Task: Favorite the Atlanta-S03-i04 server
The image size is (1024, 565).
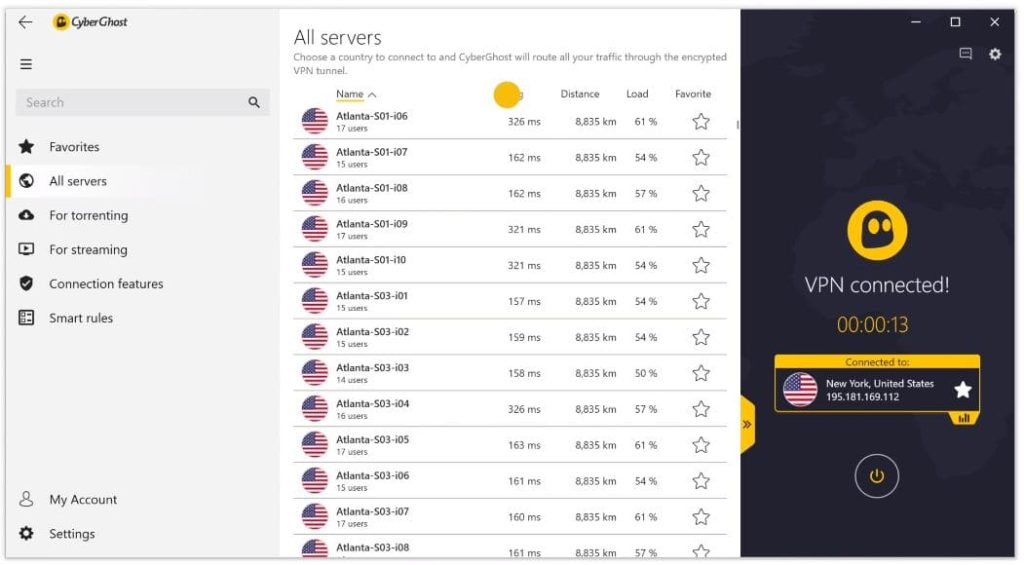Action: (x=701, y=409)
